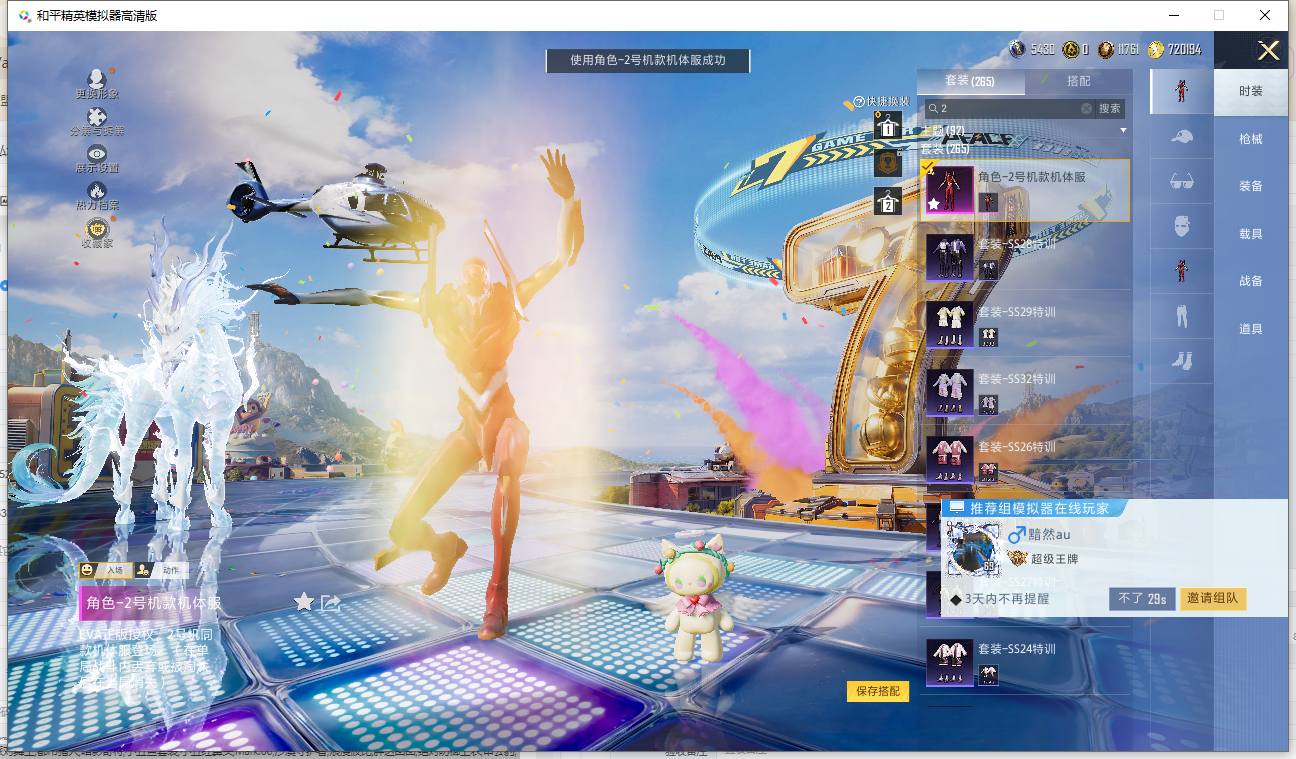Screen dimensions: 1296x759
Task: Select the 枪械 firearms side tab
Action: coord(1251,139)
